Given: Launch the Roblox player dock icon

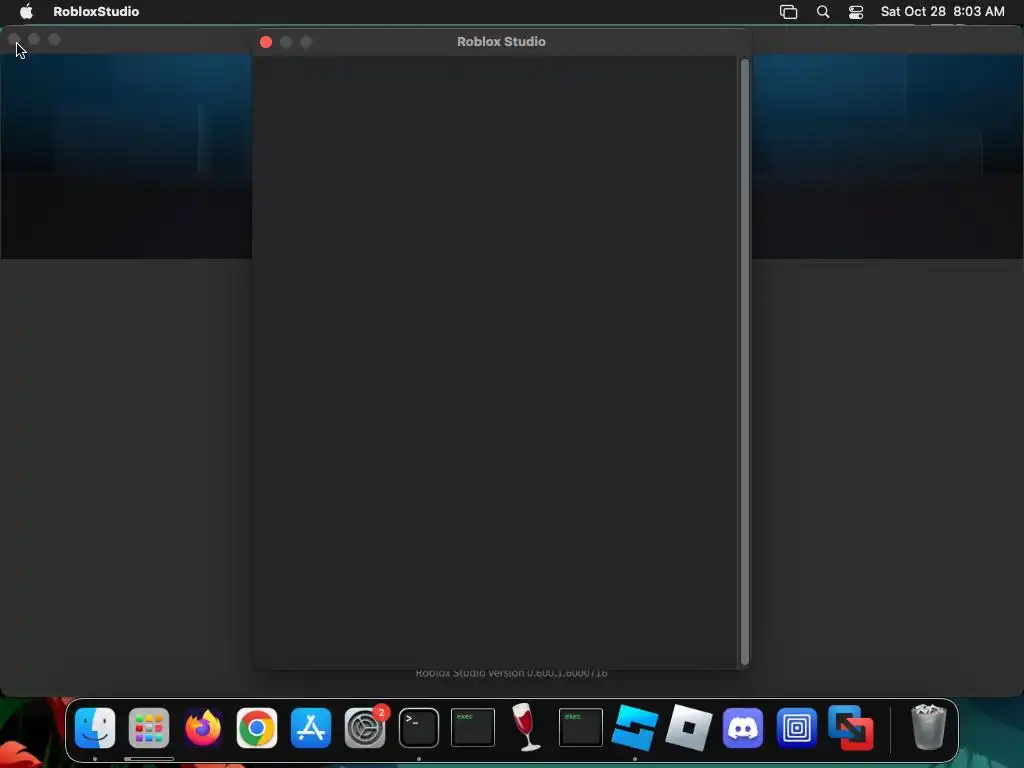Looking at the screenshot, I should (x=688, y=728).
